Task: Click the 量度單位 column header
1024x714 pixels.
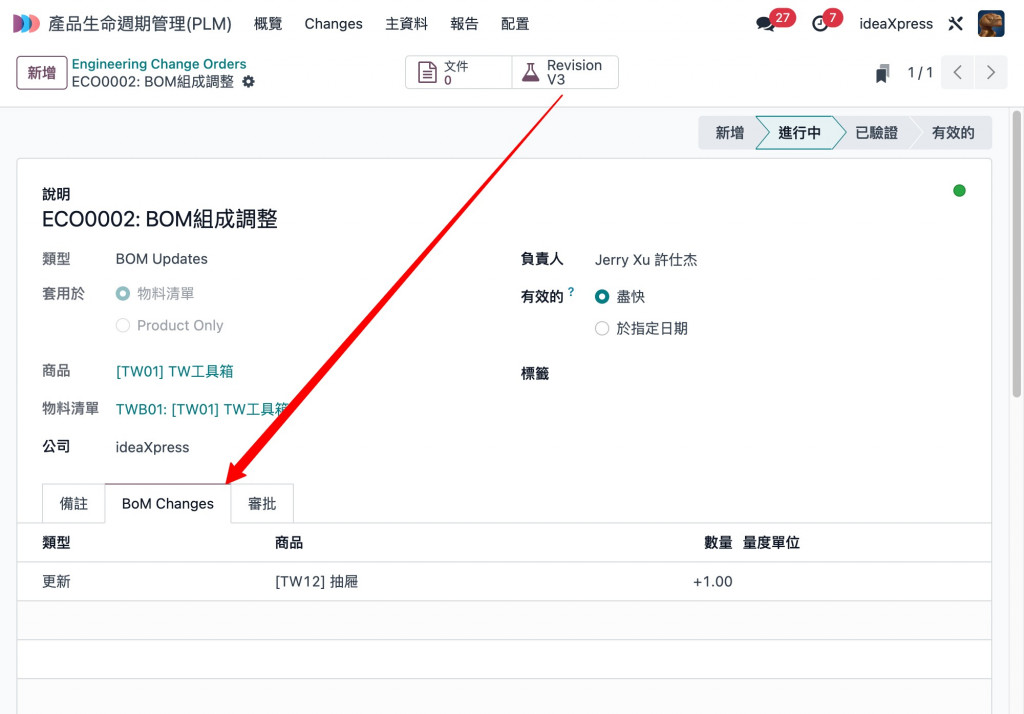Action: tap(771, 543)
